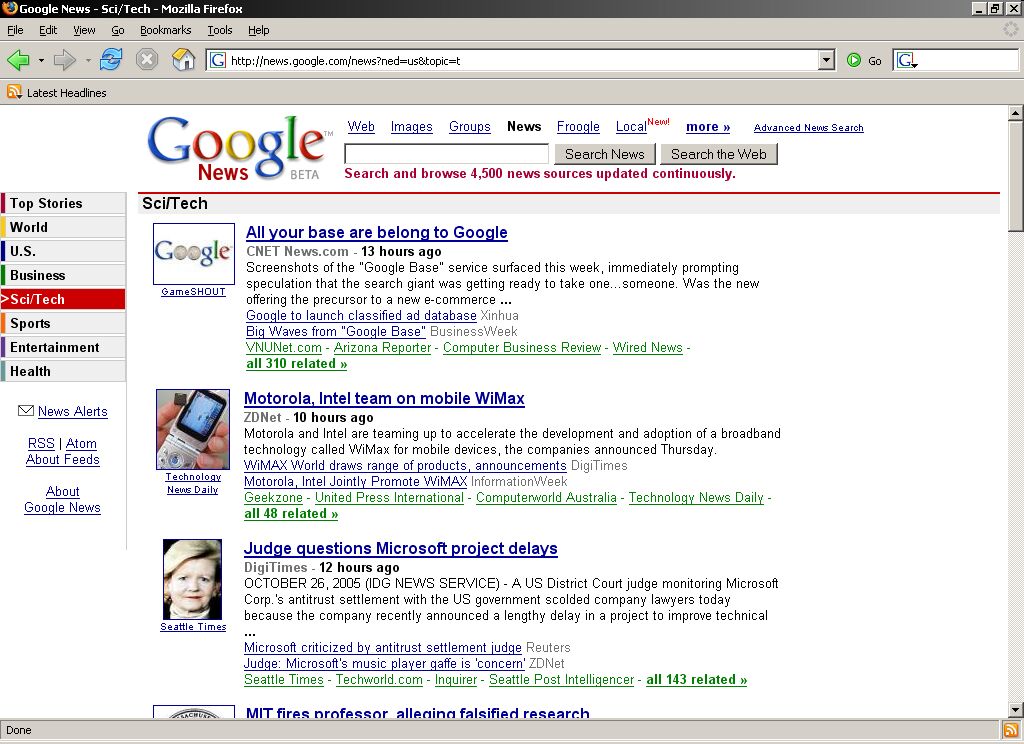Open the Tools menu
This screenshot has height=744, width=1024.
click(220, 30)
